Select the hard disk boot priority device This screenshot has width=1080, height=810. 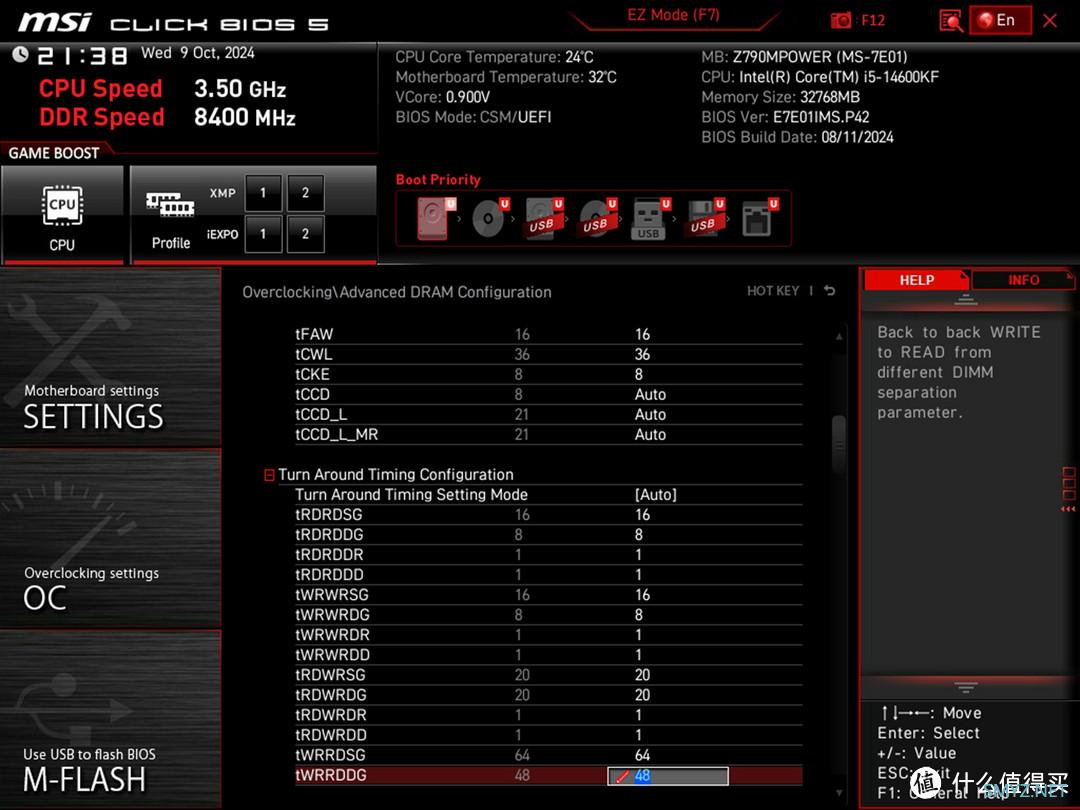point(435,218)
